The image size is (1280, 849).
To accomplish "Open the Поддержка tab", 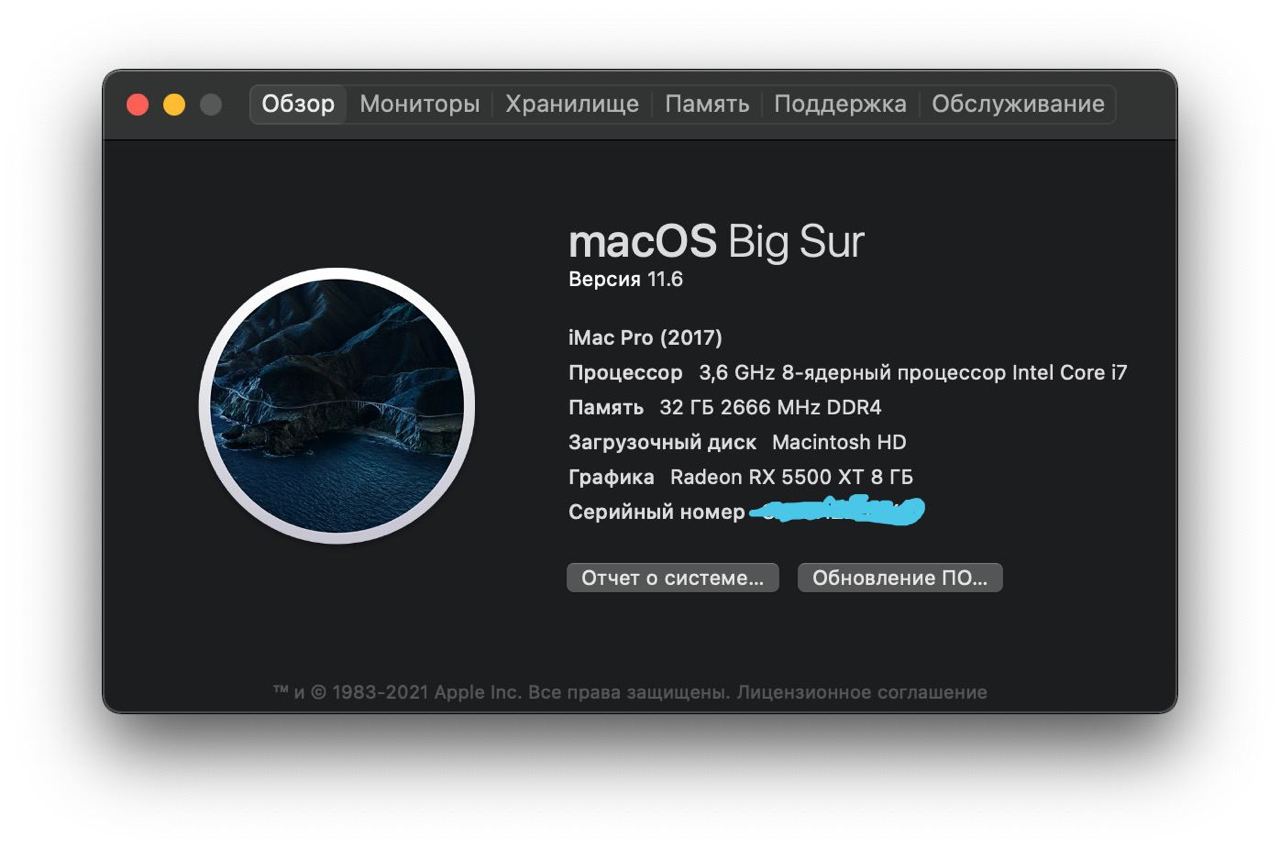I will (840, 104).
